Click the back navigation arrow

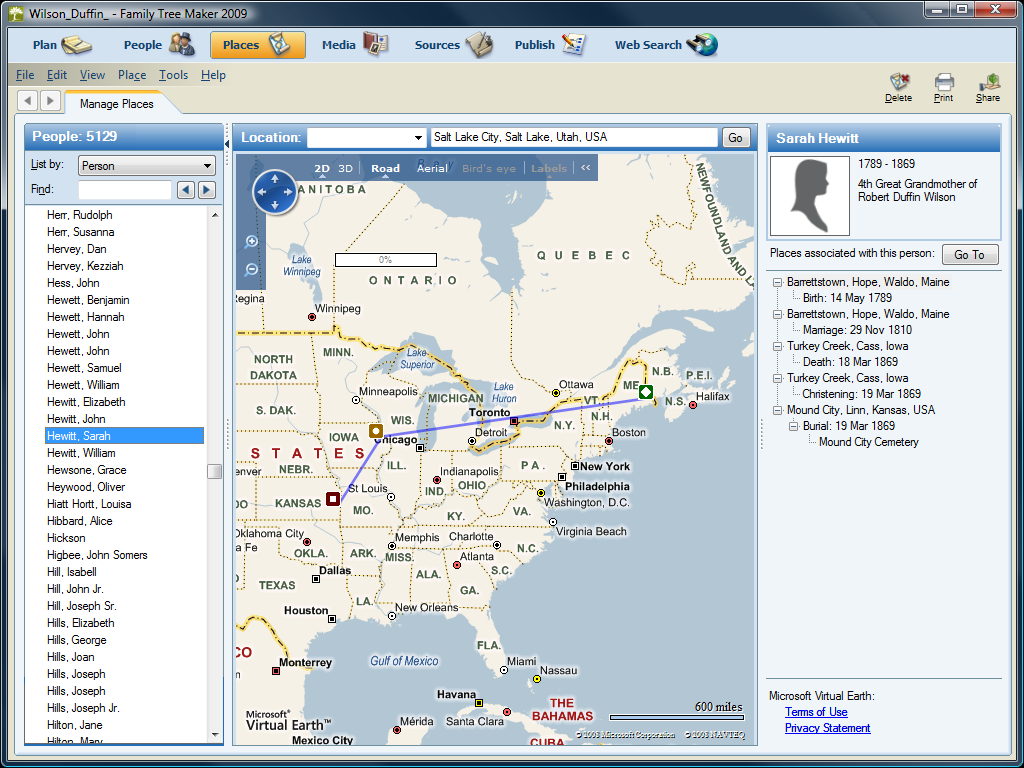[27, 101]
